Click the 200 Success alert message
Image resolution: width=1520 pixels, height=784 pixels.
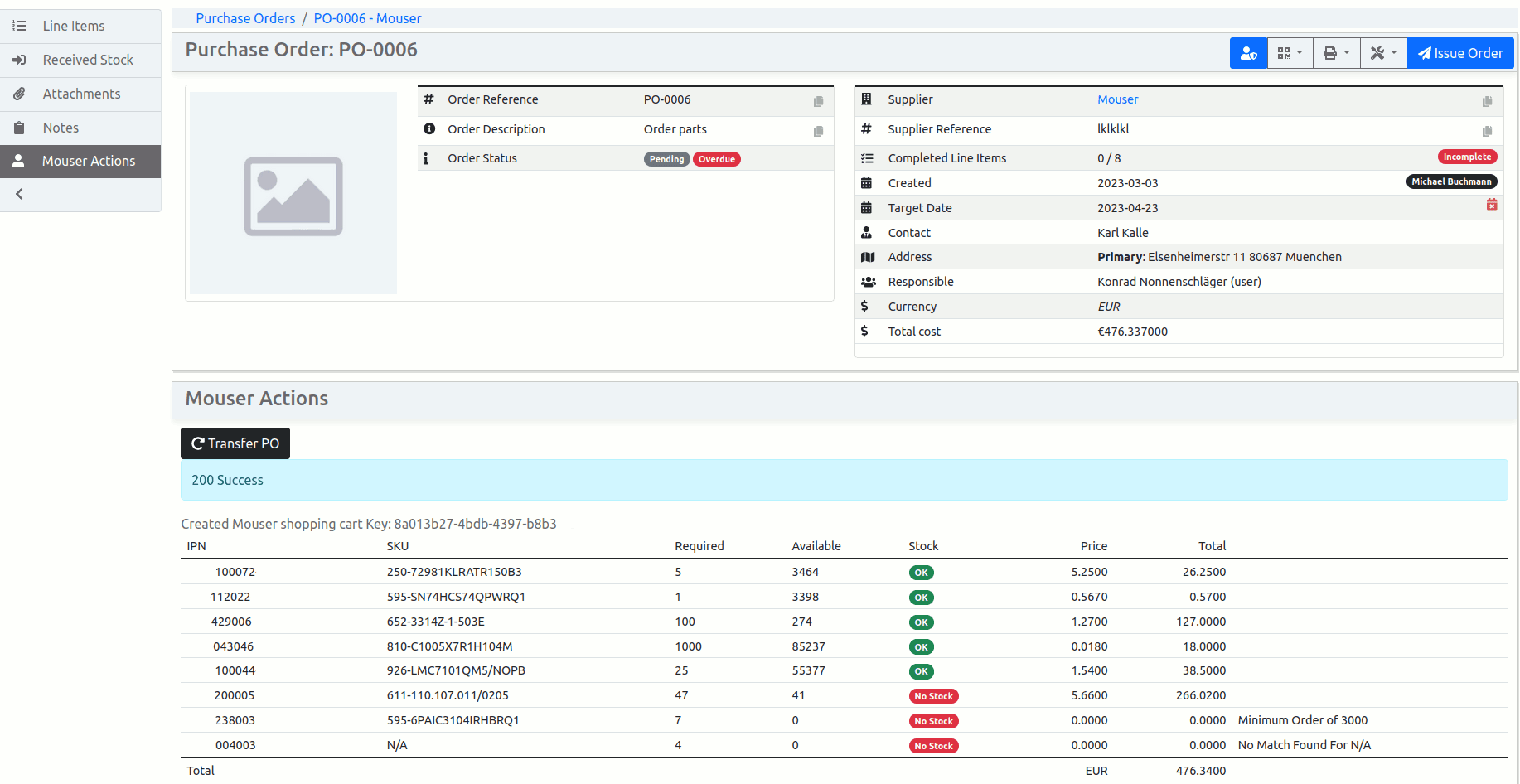[x=844, y=480]
